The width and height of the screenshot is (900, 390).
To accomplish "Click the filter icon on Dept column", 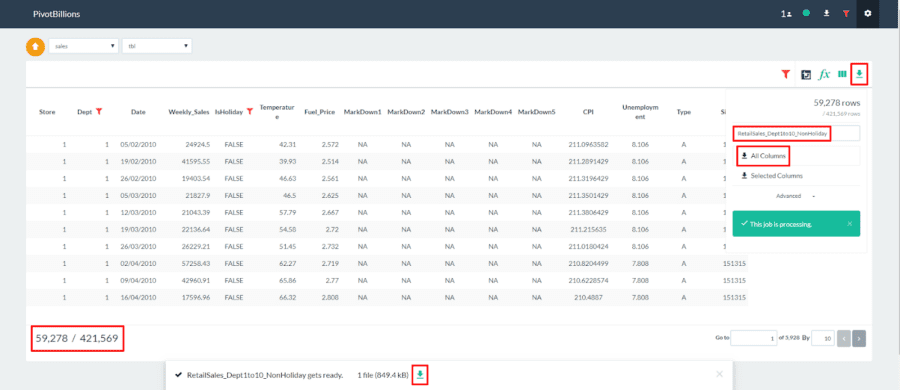I will (x=99, y=111).
